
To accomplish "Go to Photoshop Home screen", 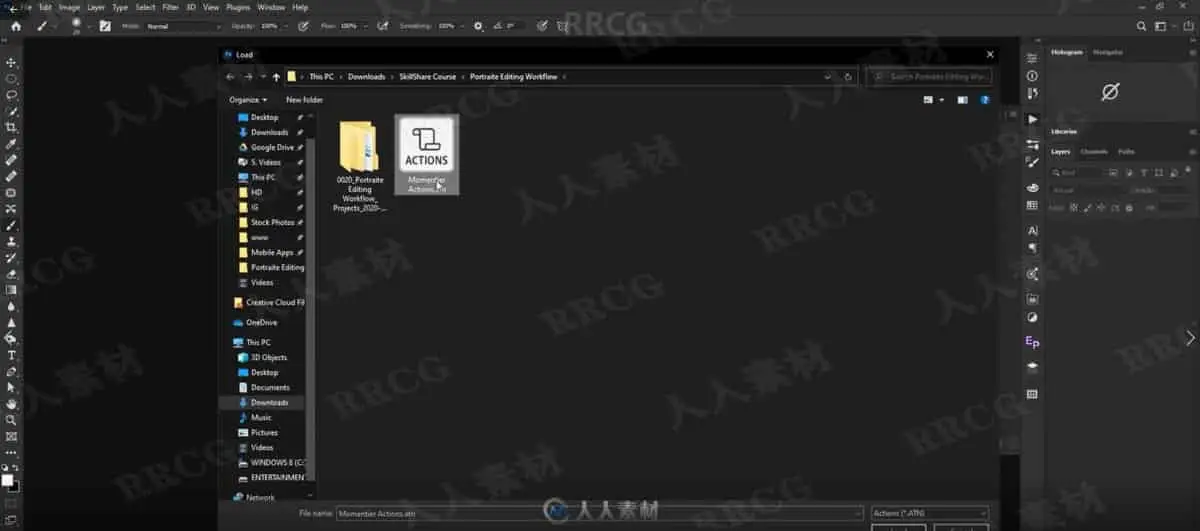I will 15,26.
